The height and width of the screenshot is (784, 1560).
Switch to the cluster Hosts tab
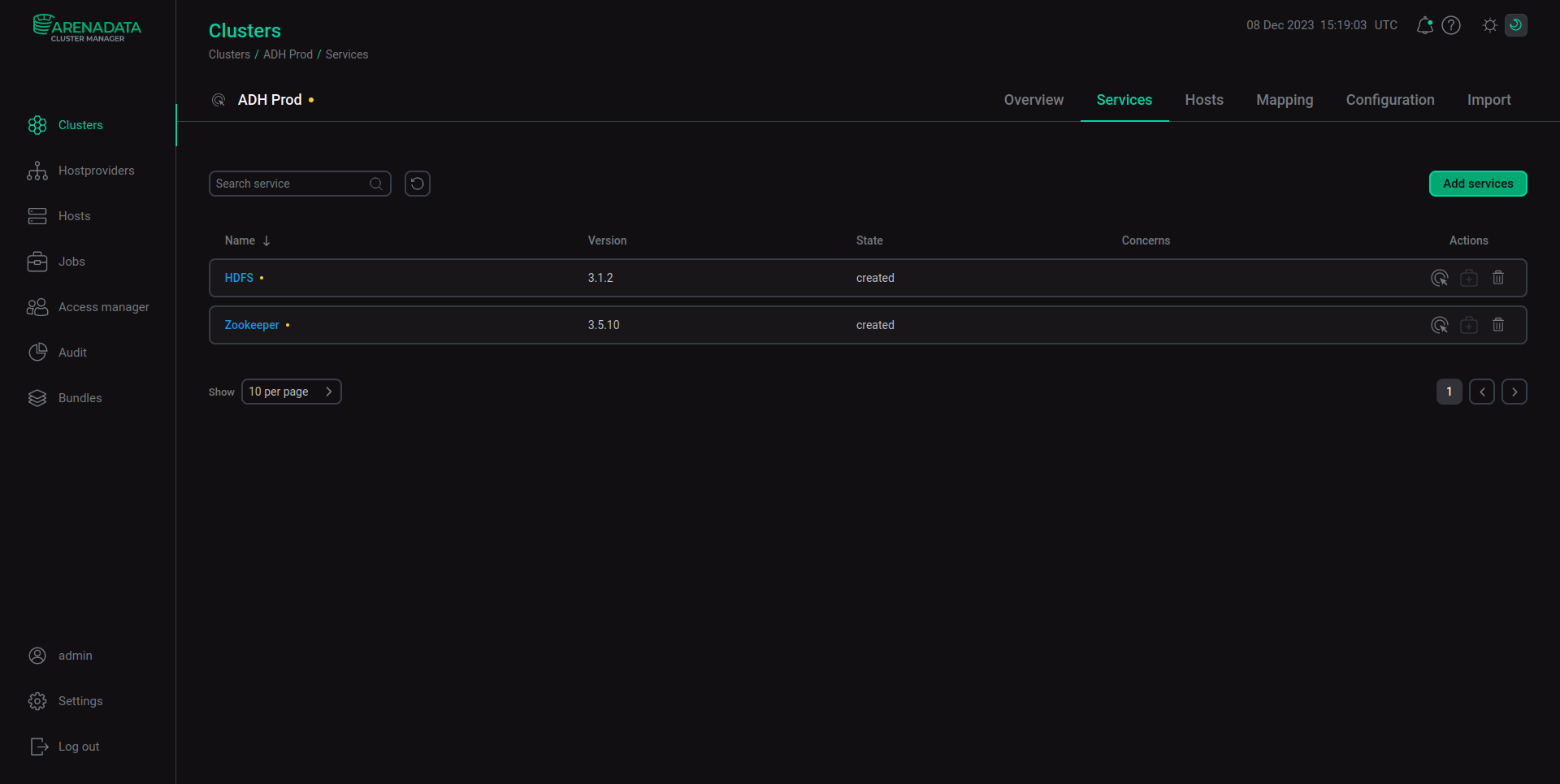(1204, 100)
